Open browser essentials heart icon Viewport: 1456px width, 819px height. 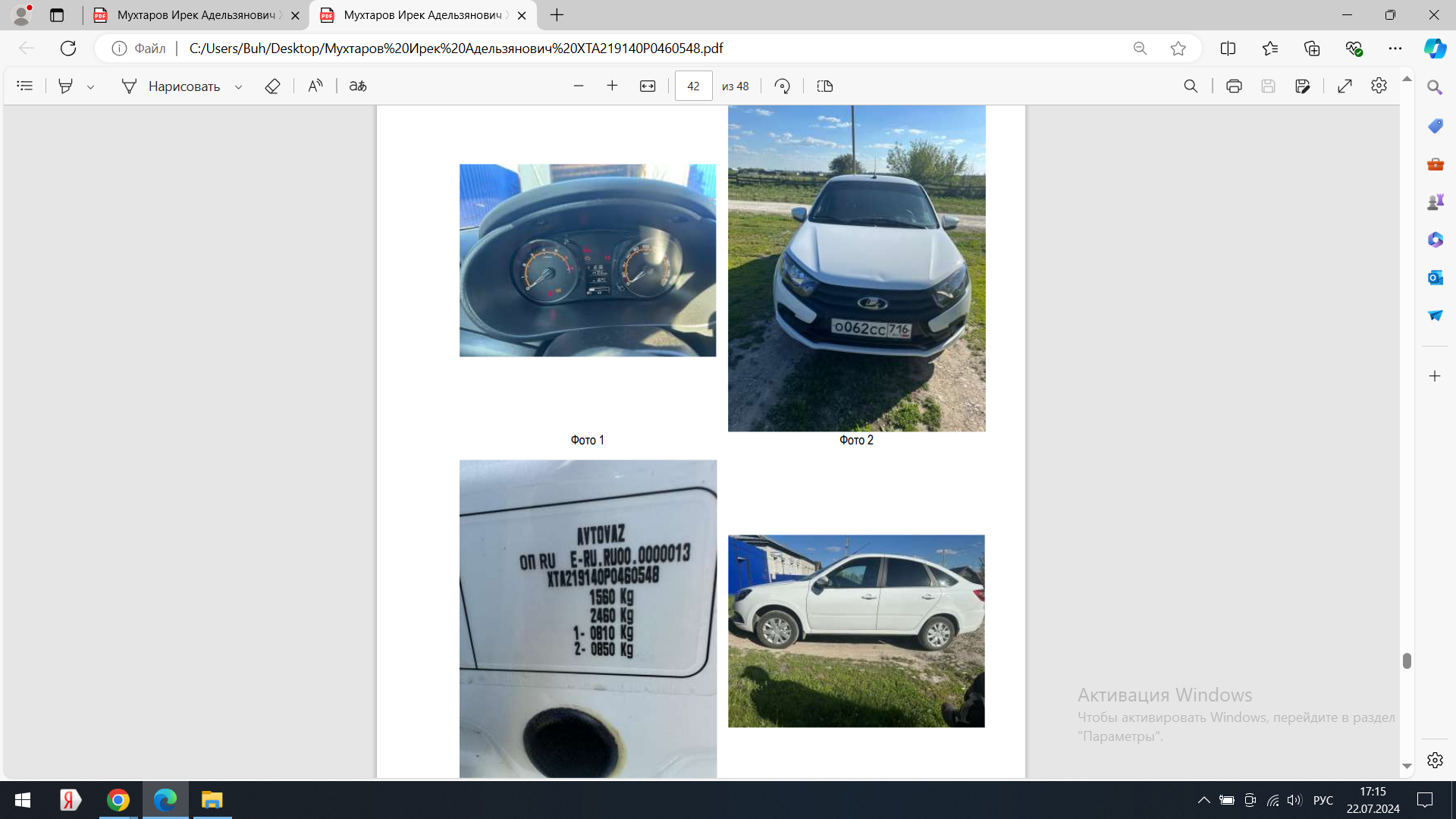point(1354,49)
